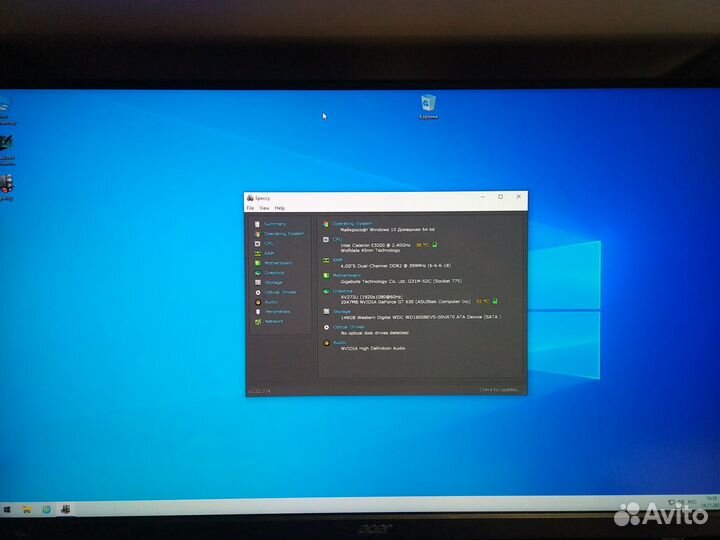
Task: Open the View menu
Action: pos(264,208)
